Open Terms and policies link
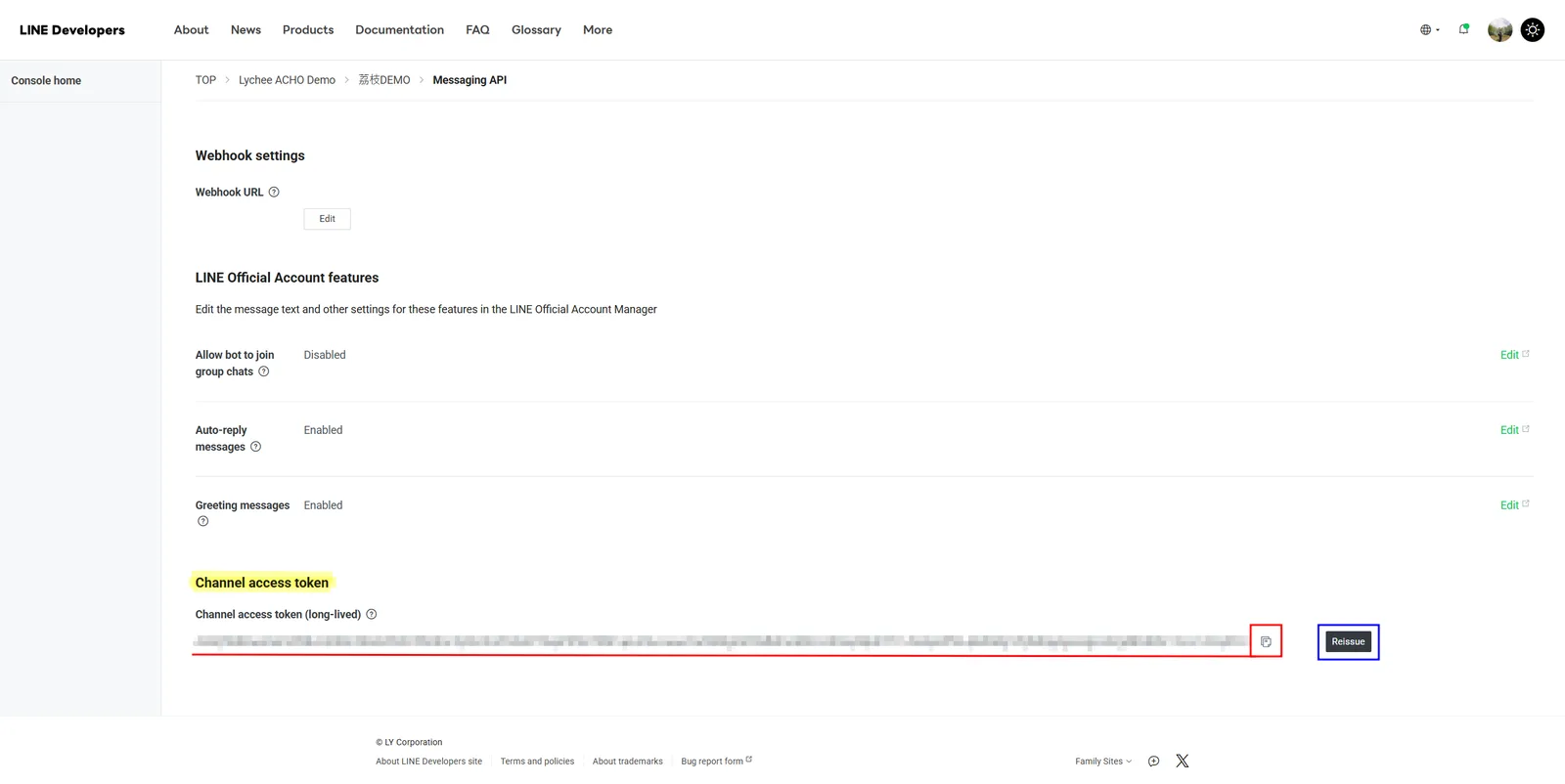Viewport: 1565px width, 784px height. [x=537, y=762]
